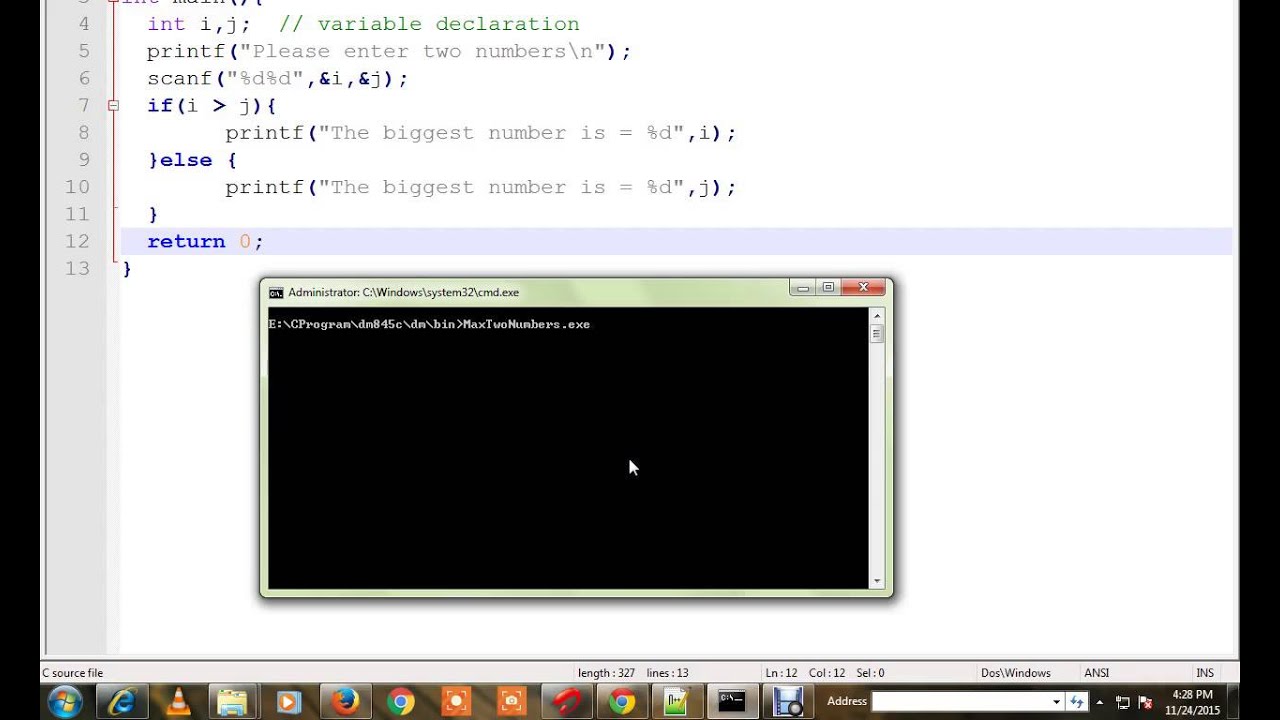Click line number 10 in the margin

pos(76,187)
